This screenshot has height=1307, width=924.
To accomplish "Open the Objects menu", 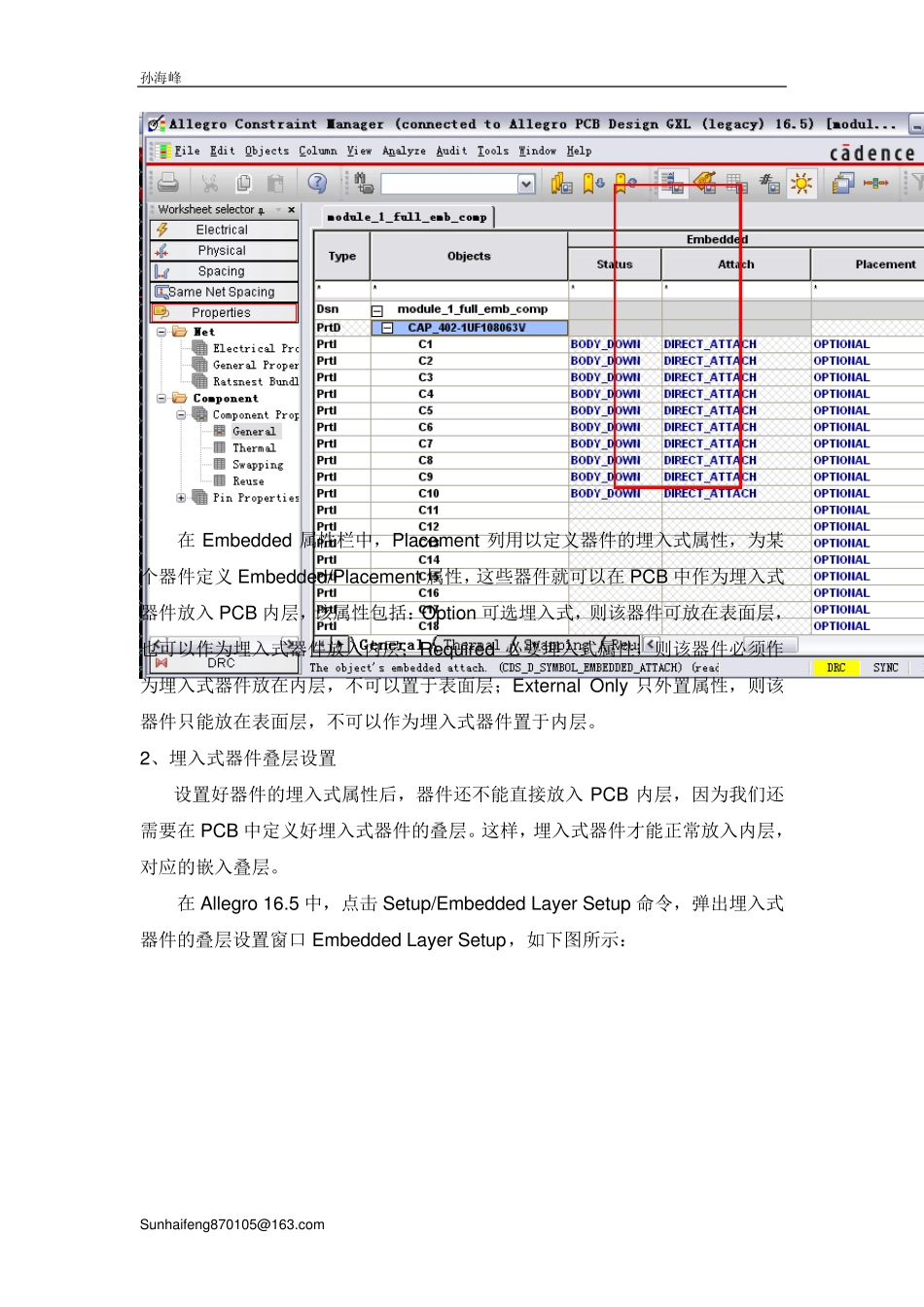I will tap(267, 151).
